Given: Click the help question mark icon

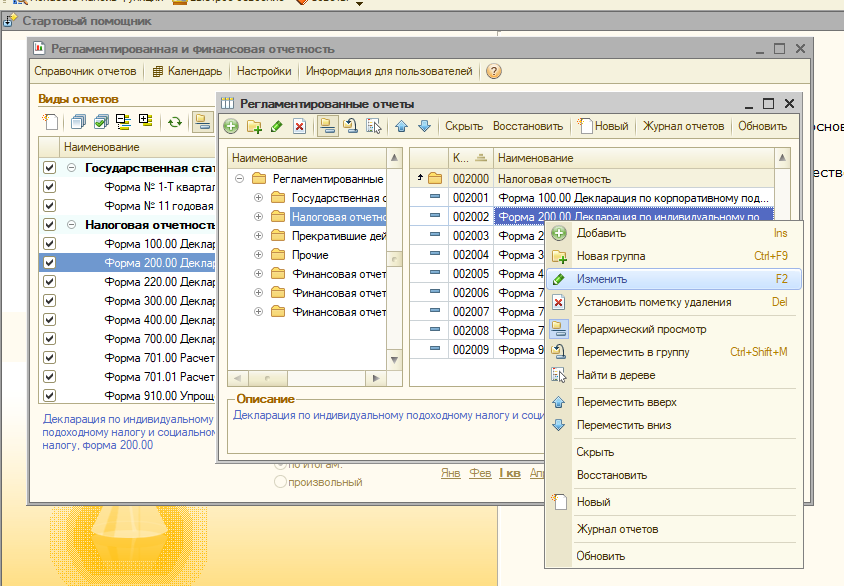Looking at the screenshot, I should [494, 71].
